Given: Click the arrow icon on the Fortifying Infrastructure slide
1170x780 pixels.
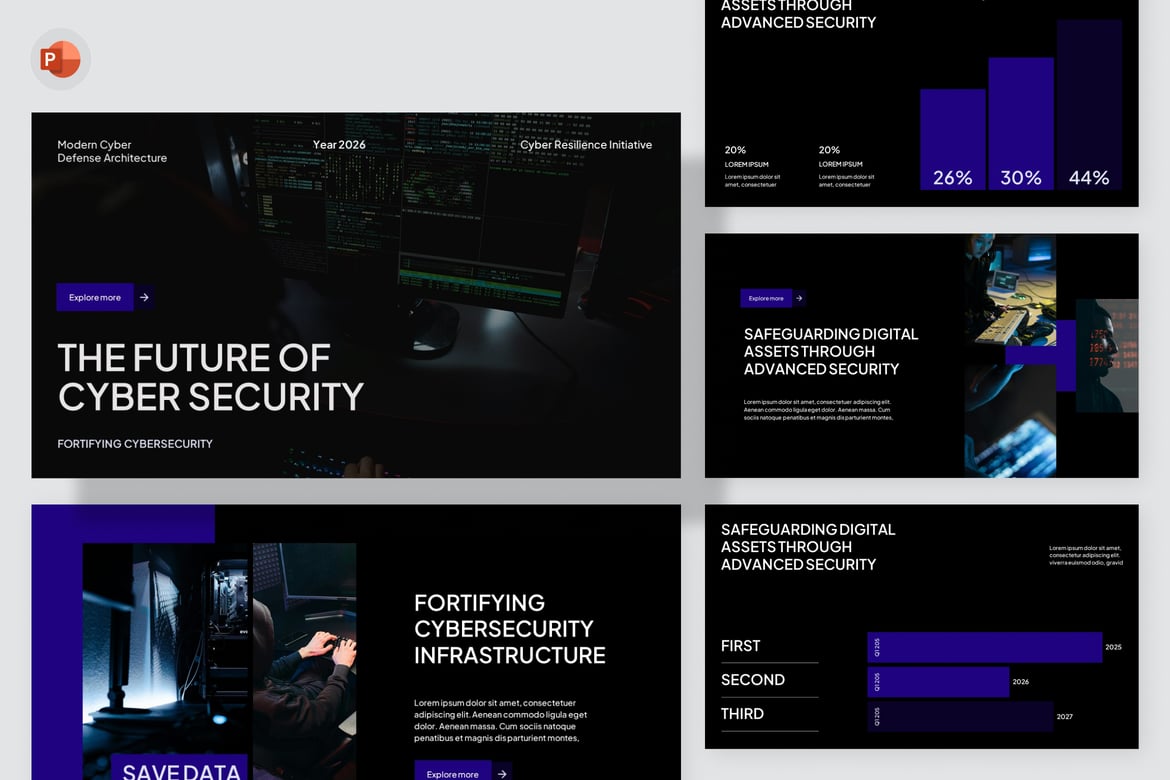Looking at the screenshot, I should [502, 773].
